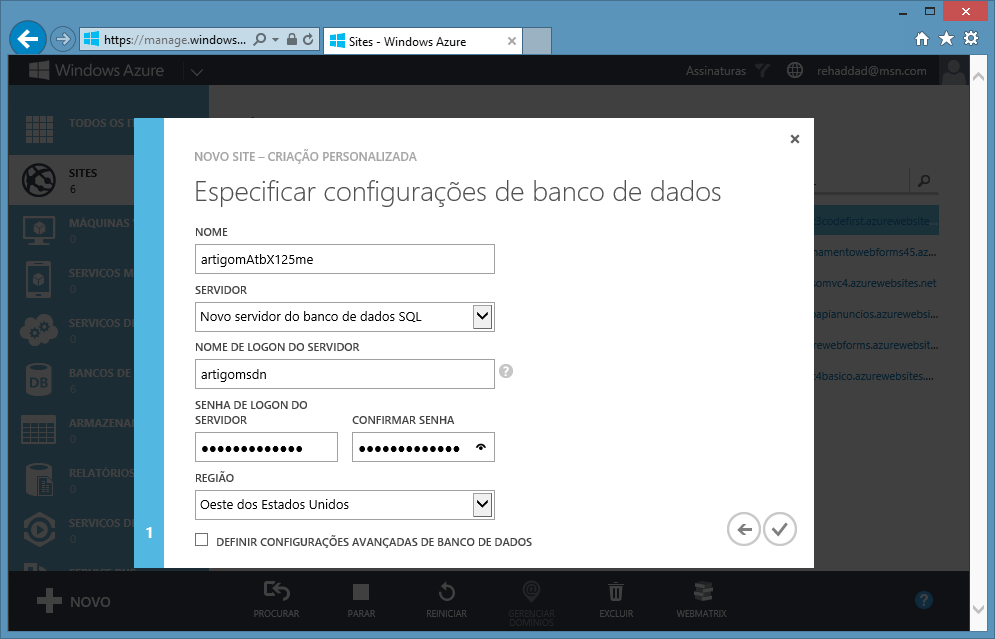
Task: Confirm dialog with the checkmark button
Action: 780,529
